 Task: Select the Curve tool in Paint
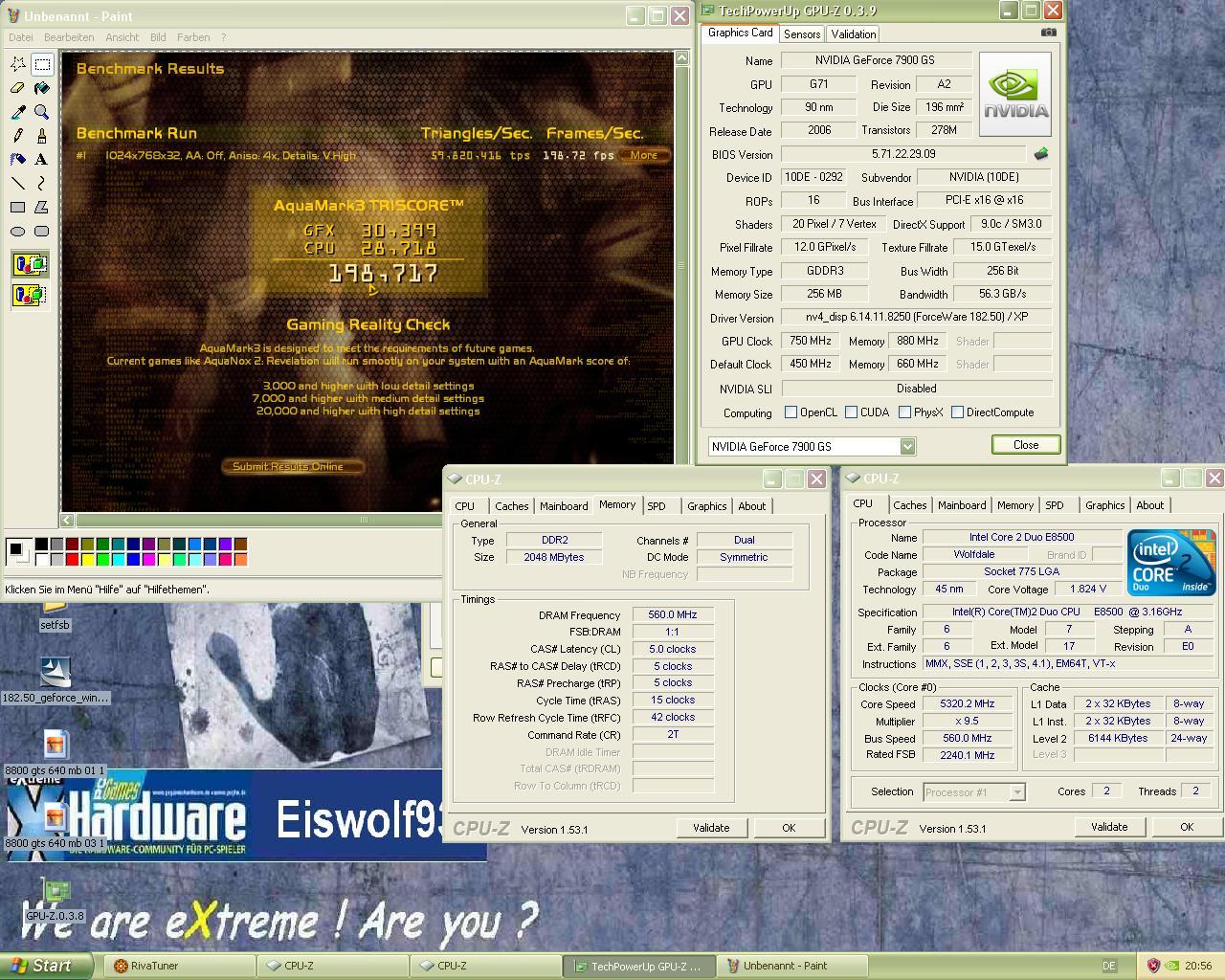(42, 183)
